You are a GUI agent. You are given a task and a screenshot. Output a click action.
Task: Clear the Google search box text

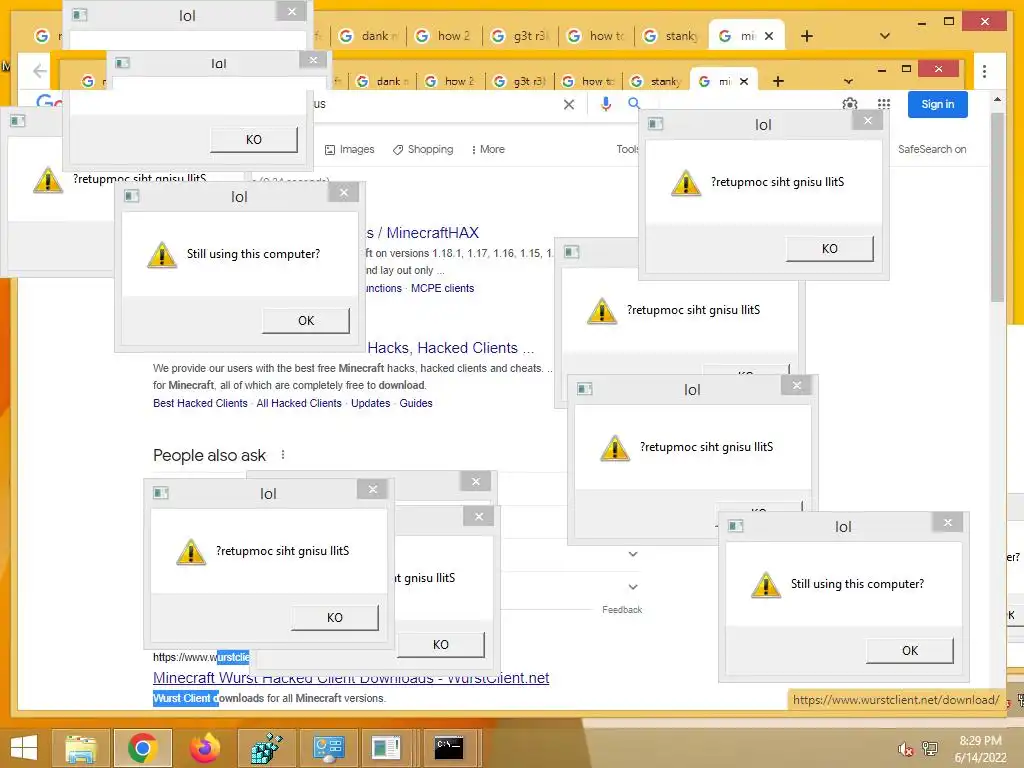pyautogui.click(x=569, y=104)
